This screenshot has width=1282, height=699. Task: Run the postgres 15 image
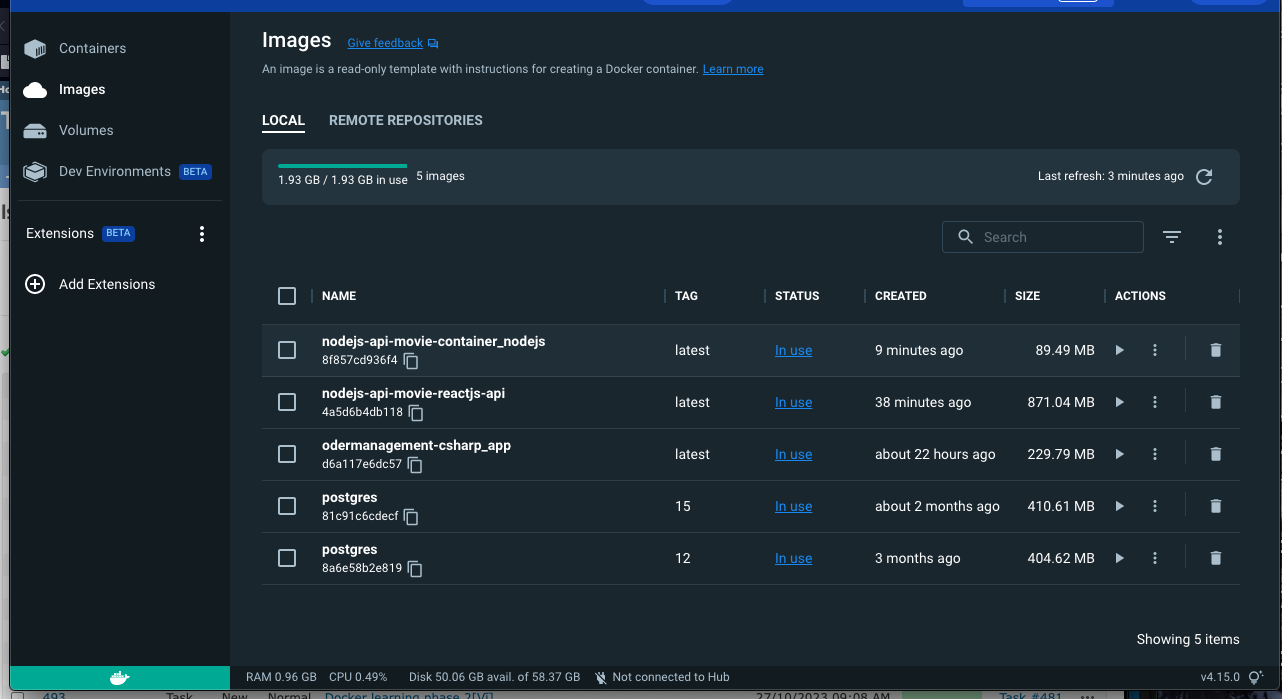1119,506
